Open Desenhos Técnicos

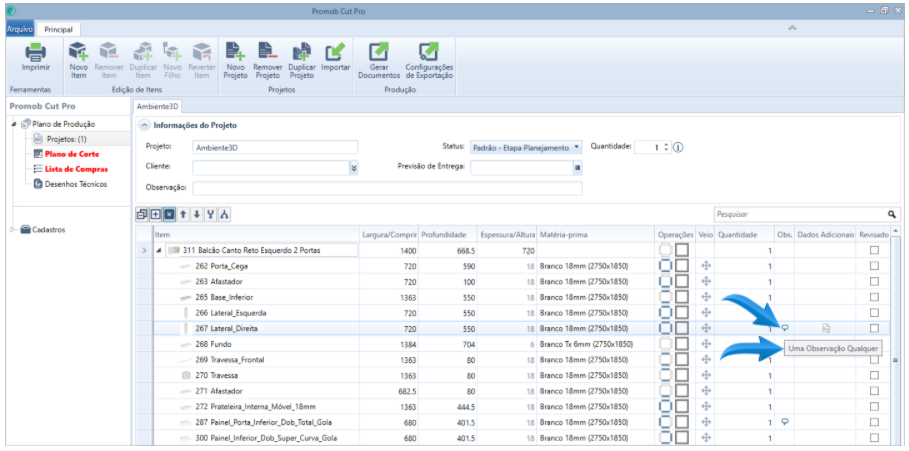[x=75, y=184]
